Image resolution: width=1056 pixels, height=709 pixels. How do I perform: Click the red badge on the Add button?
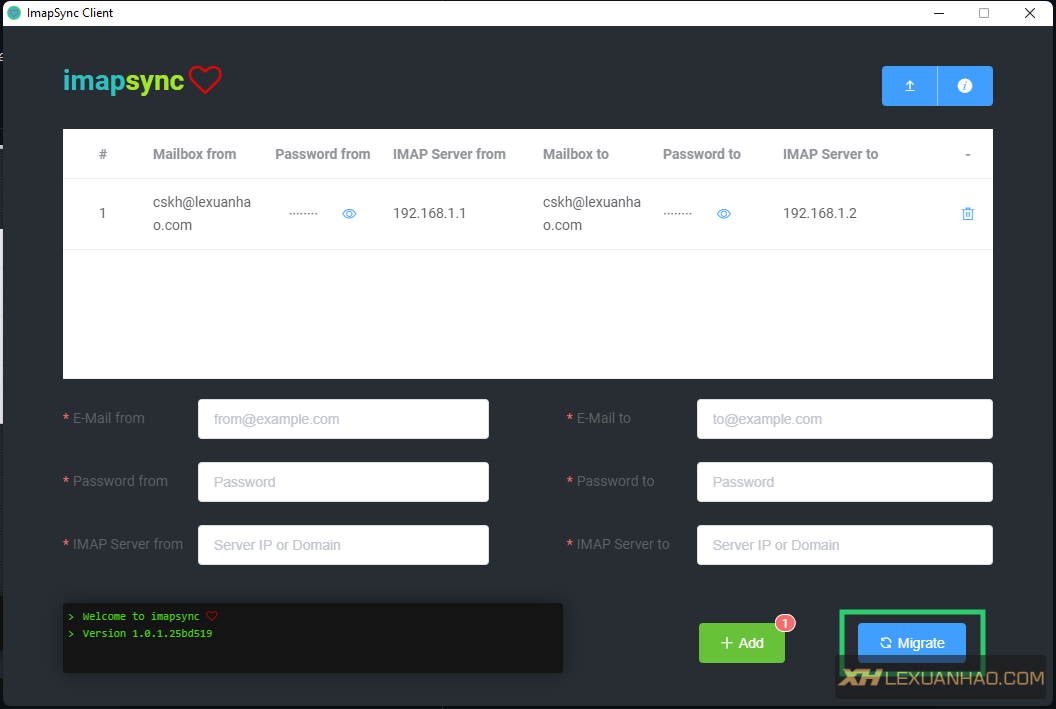coord(785,623)
